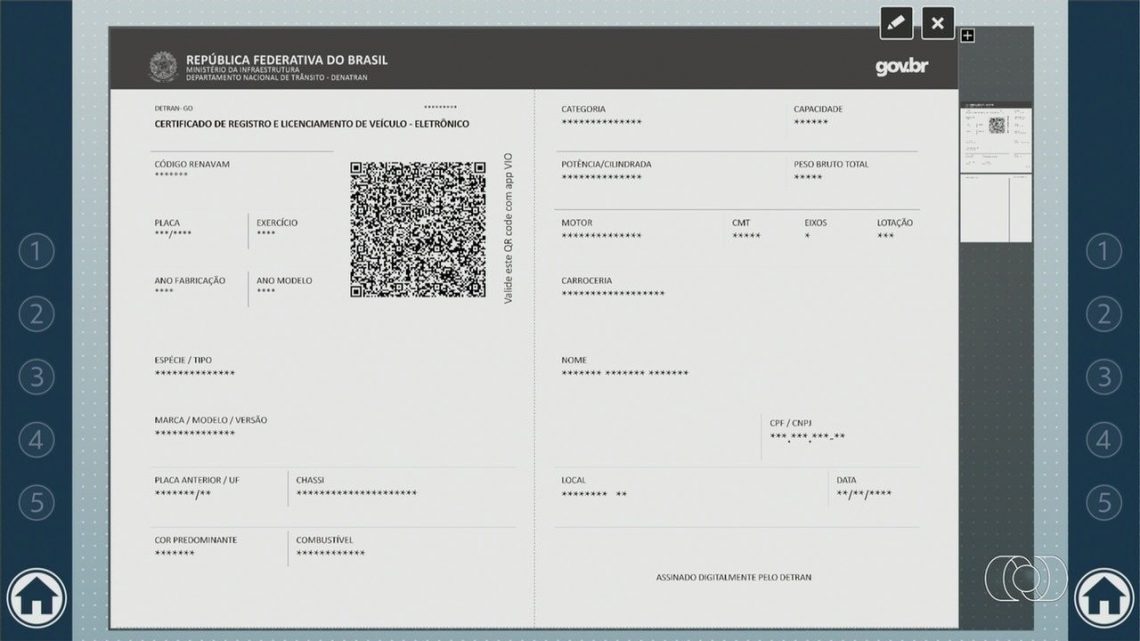The width and height of the screenshot is (1140, 641).
Task: Click the 'PLACA' field label
Action: tap(167, 223)
